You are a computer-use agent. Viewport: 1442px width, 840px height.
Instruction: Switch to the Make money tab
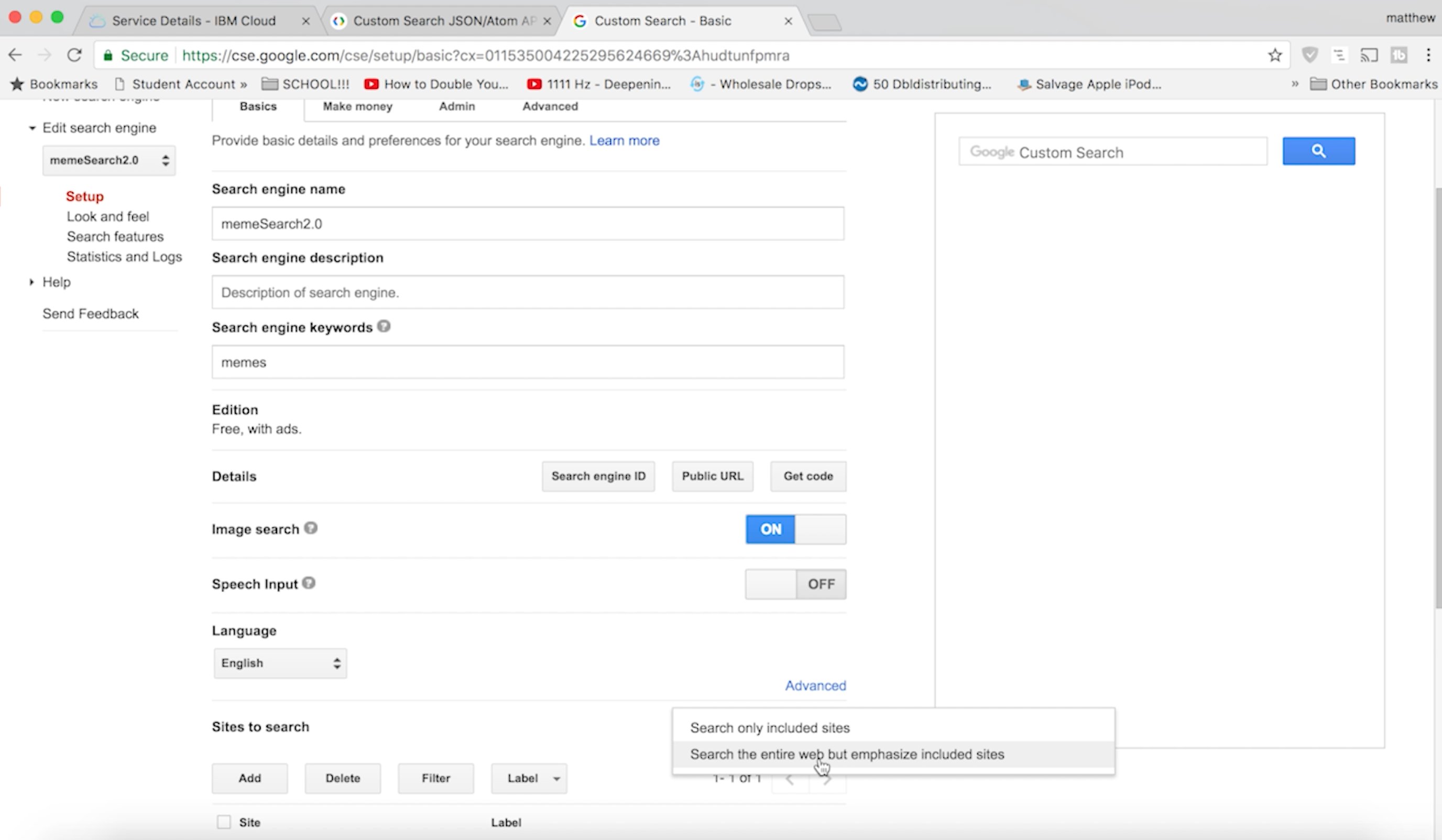pos(357,106)
